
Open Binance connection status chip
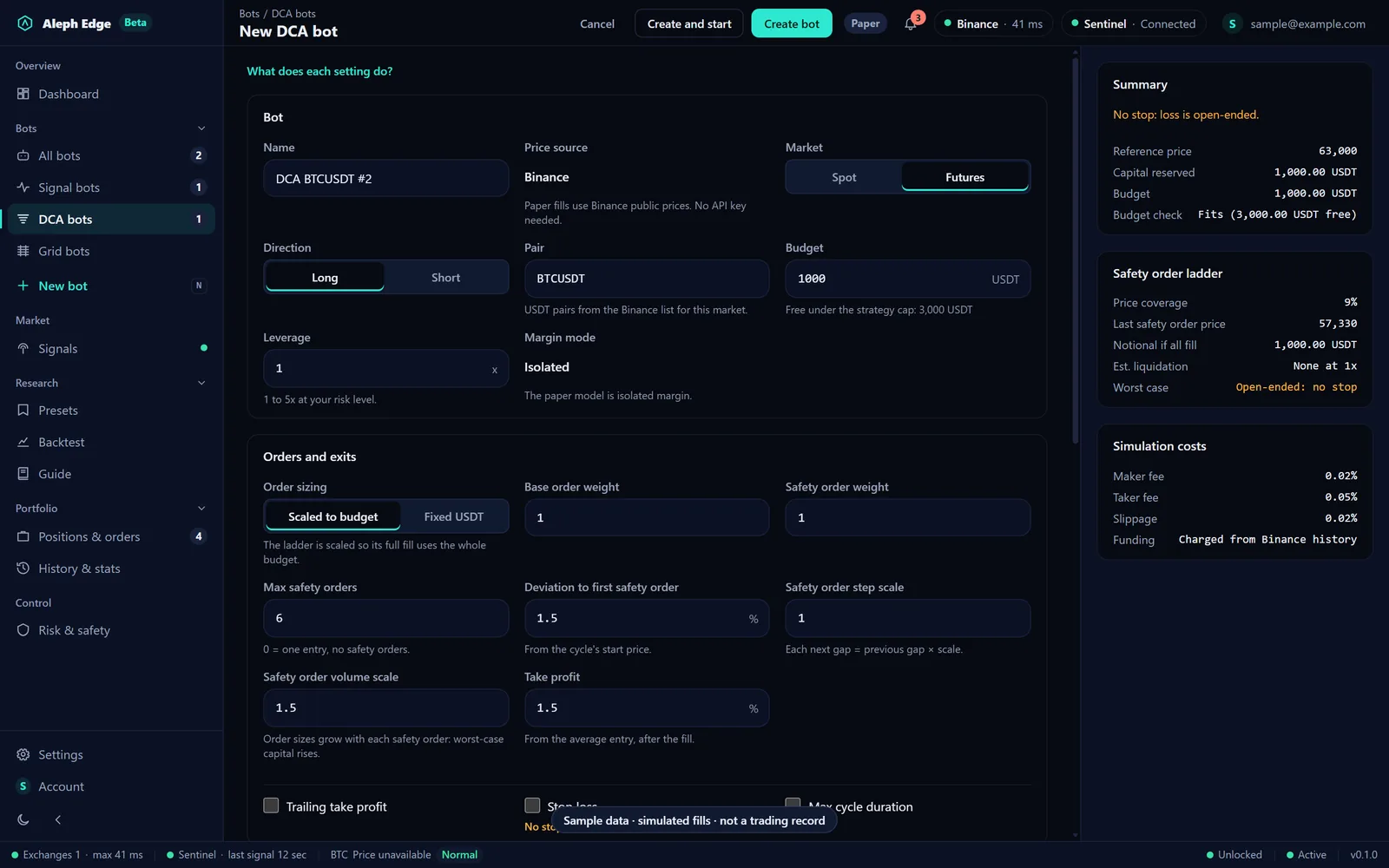(994, 23)
